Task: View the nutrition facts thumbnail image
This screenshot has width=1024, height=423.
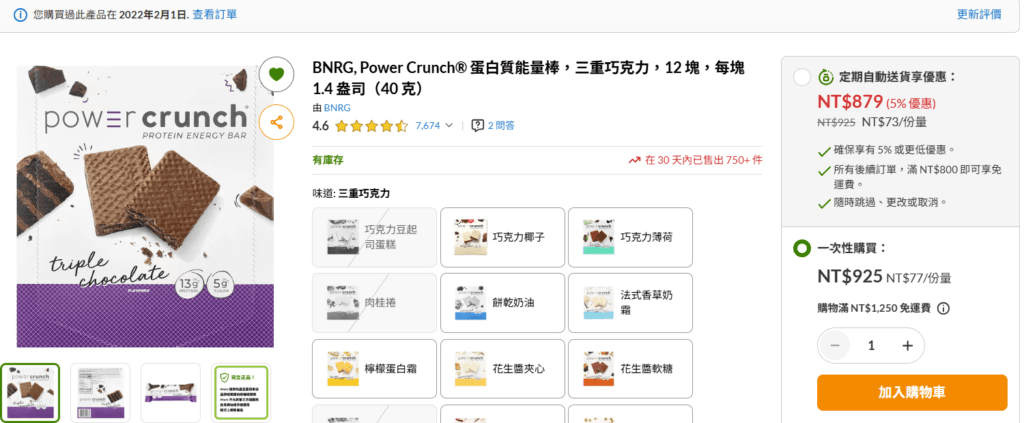Action: [100, 392]
